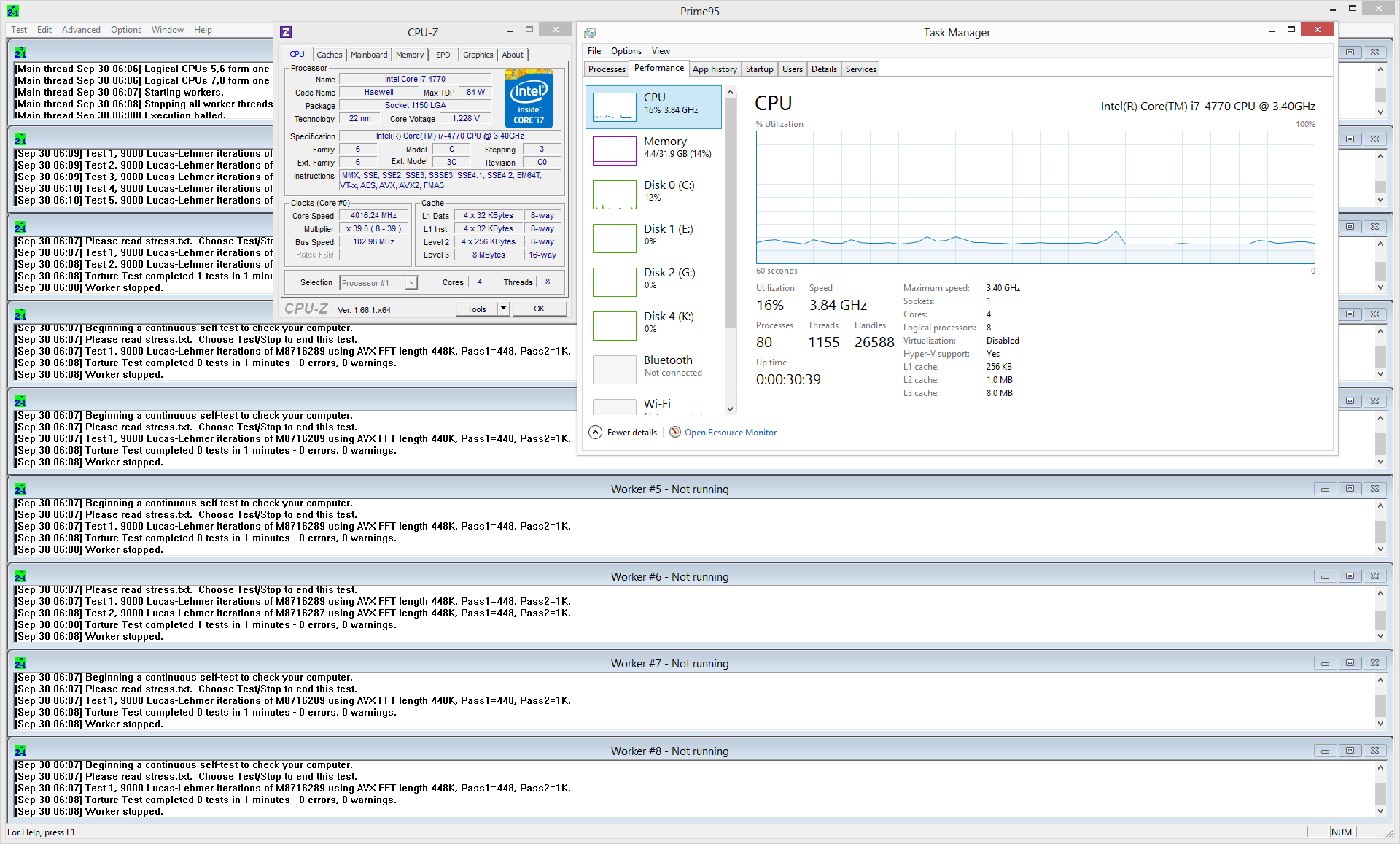Click the Prime95 icon on Worker #5 window
1400x844 pixels.
point(20,489)
